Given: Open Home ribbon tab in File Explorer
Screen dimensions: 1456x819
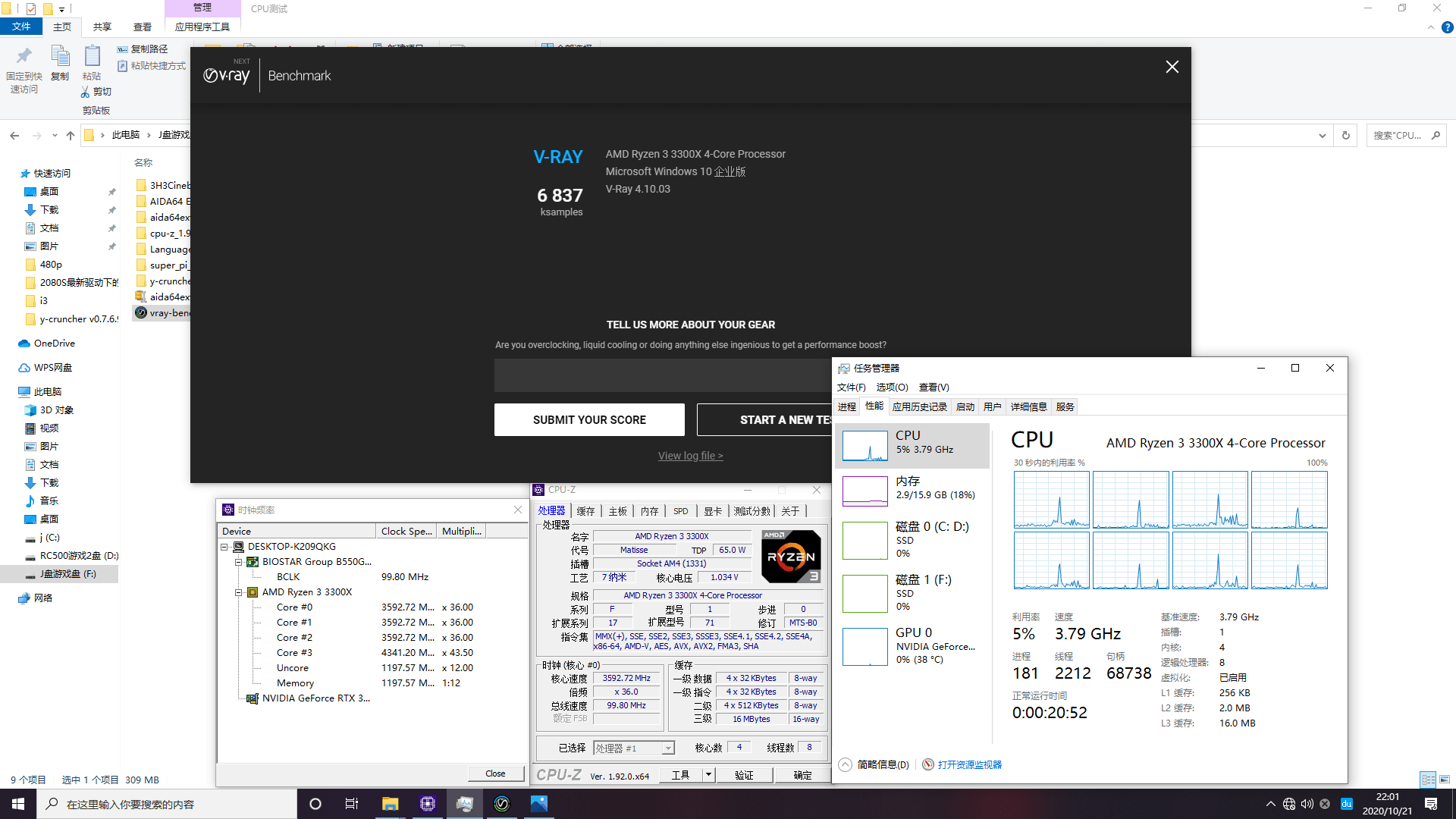Looking at the screenshot, I should 62,27.
